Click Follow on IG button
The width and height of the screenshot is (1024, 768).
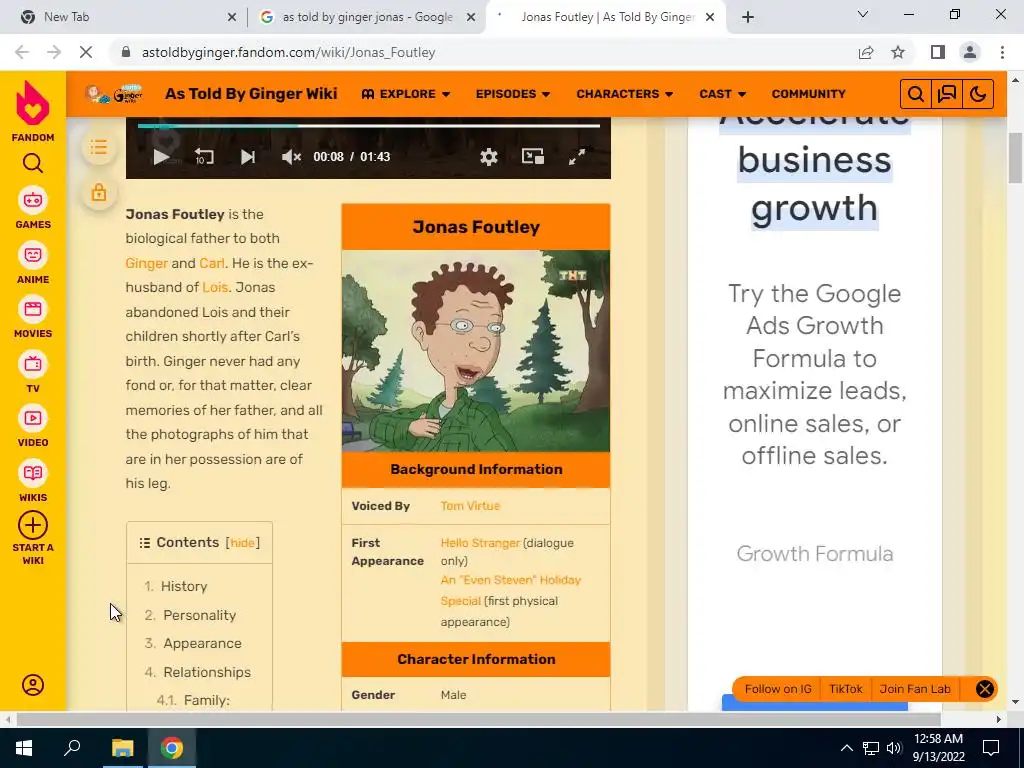[778, 689]
